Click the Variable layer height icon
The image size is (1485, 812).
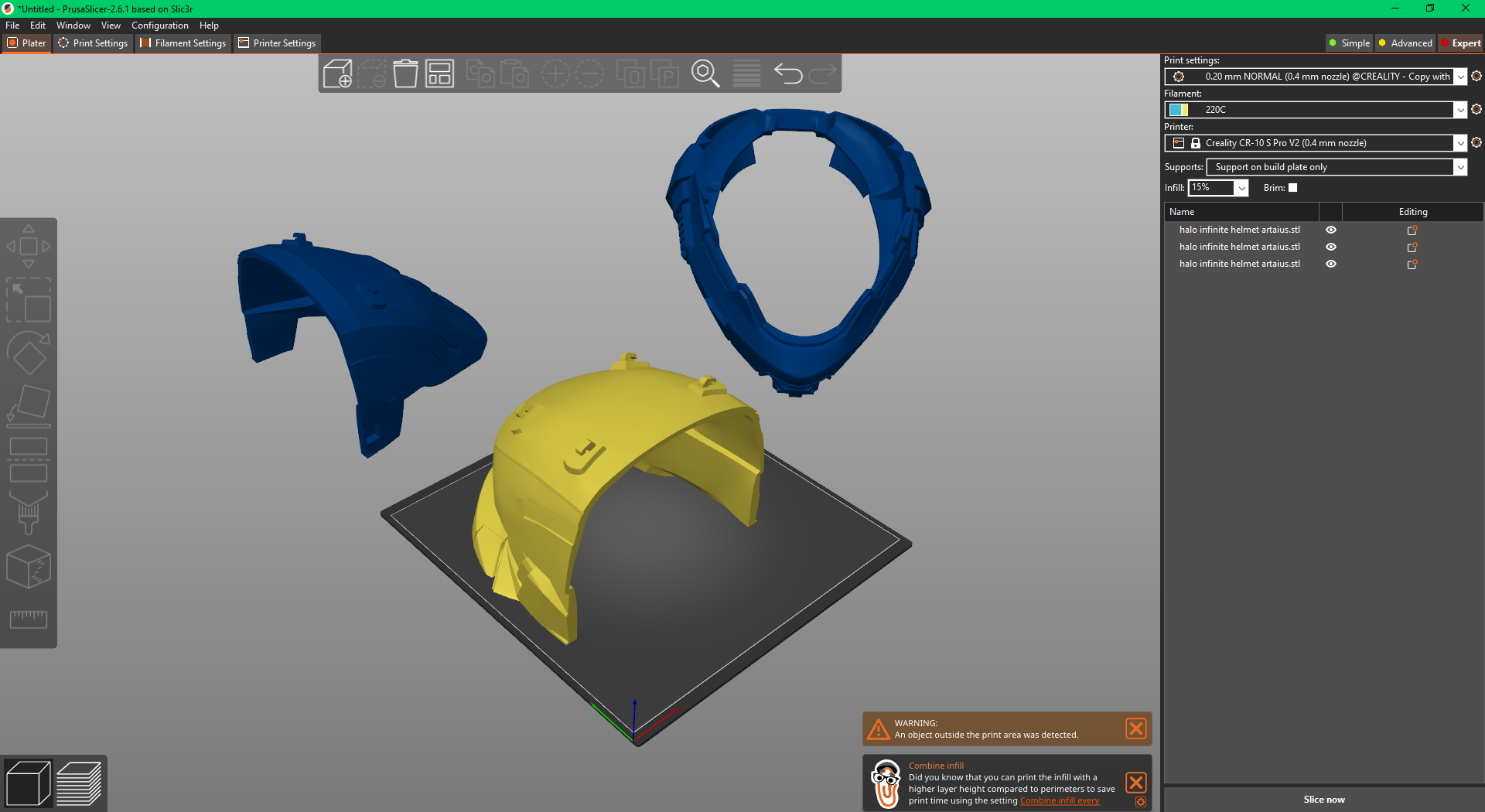(746, 73)
